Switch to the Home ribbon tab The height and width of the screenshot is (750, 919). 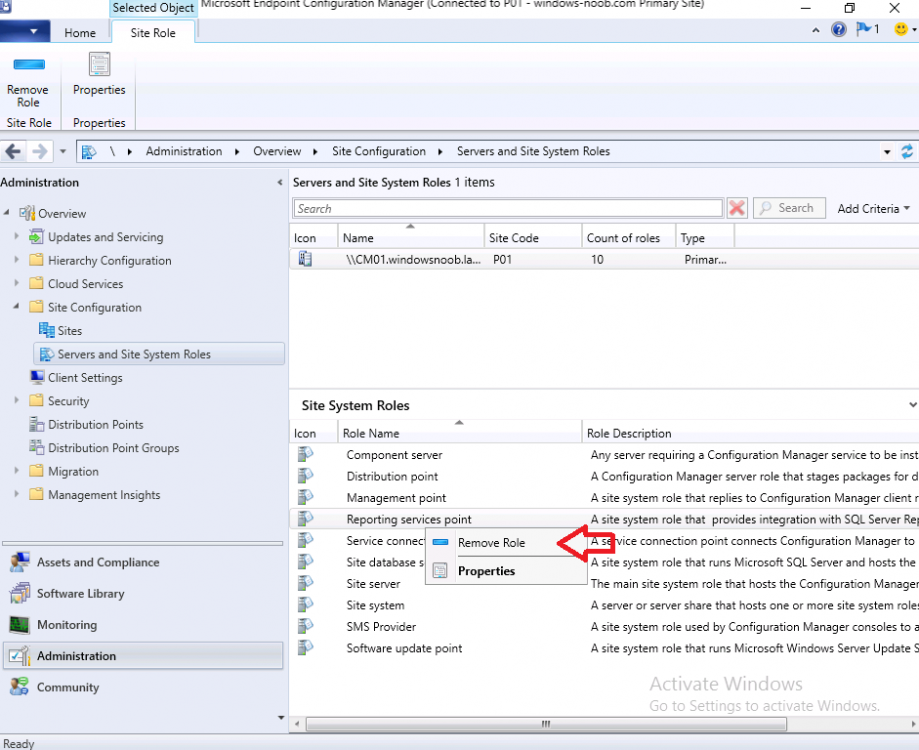pos(80,33)
